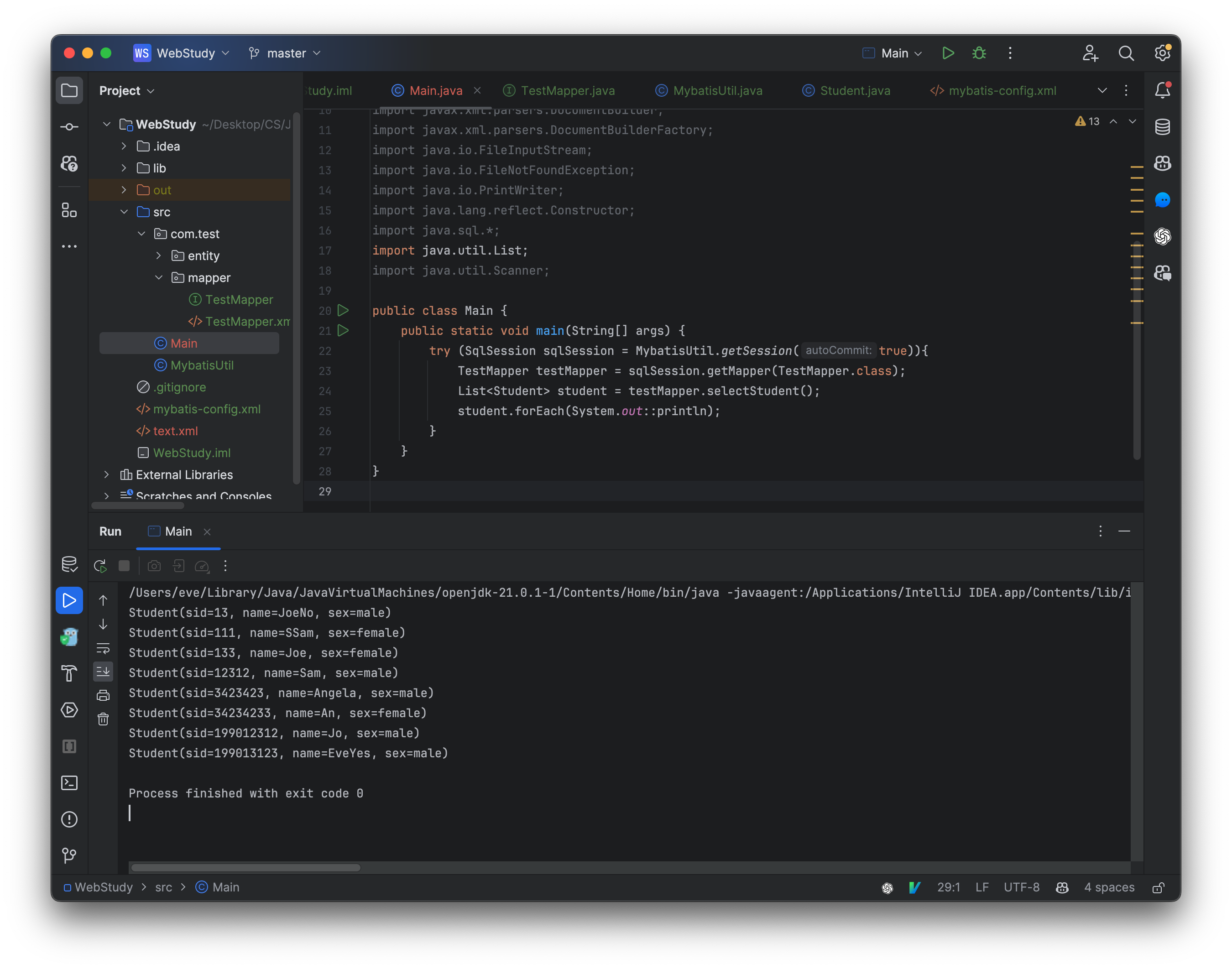The height and width of the screenshot is (969, 1232).
Task: Run the Main application with the green play icon
Action: click(948, 53)
